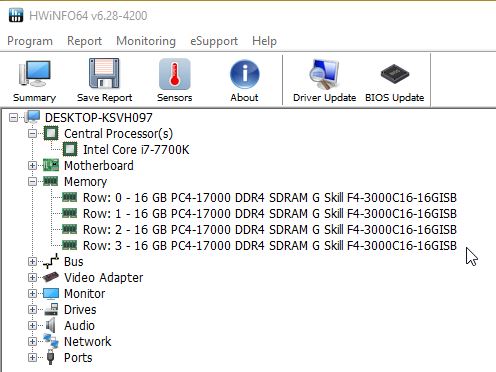Image resolution: width=496 pixels, height=372 pixels.
Task: Click the Motherboard tree icon
Action: [x=51, y=165]
